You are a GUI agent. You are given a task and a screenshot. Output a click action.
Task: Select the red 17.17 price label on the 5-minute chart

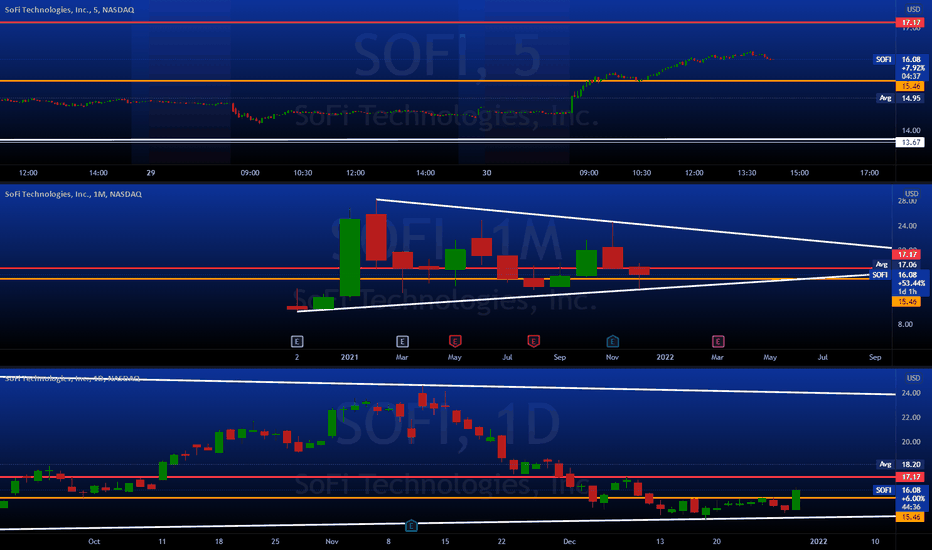(911, 23)
